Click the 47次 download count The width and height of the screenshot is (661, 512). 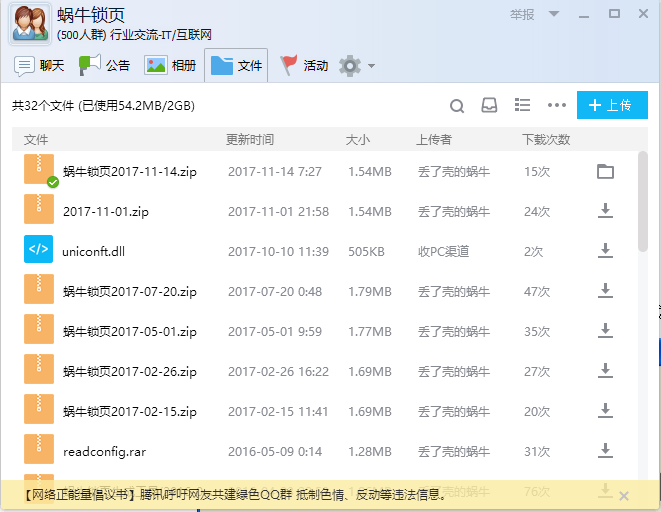537,292
